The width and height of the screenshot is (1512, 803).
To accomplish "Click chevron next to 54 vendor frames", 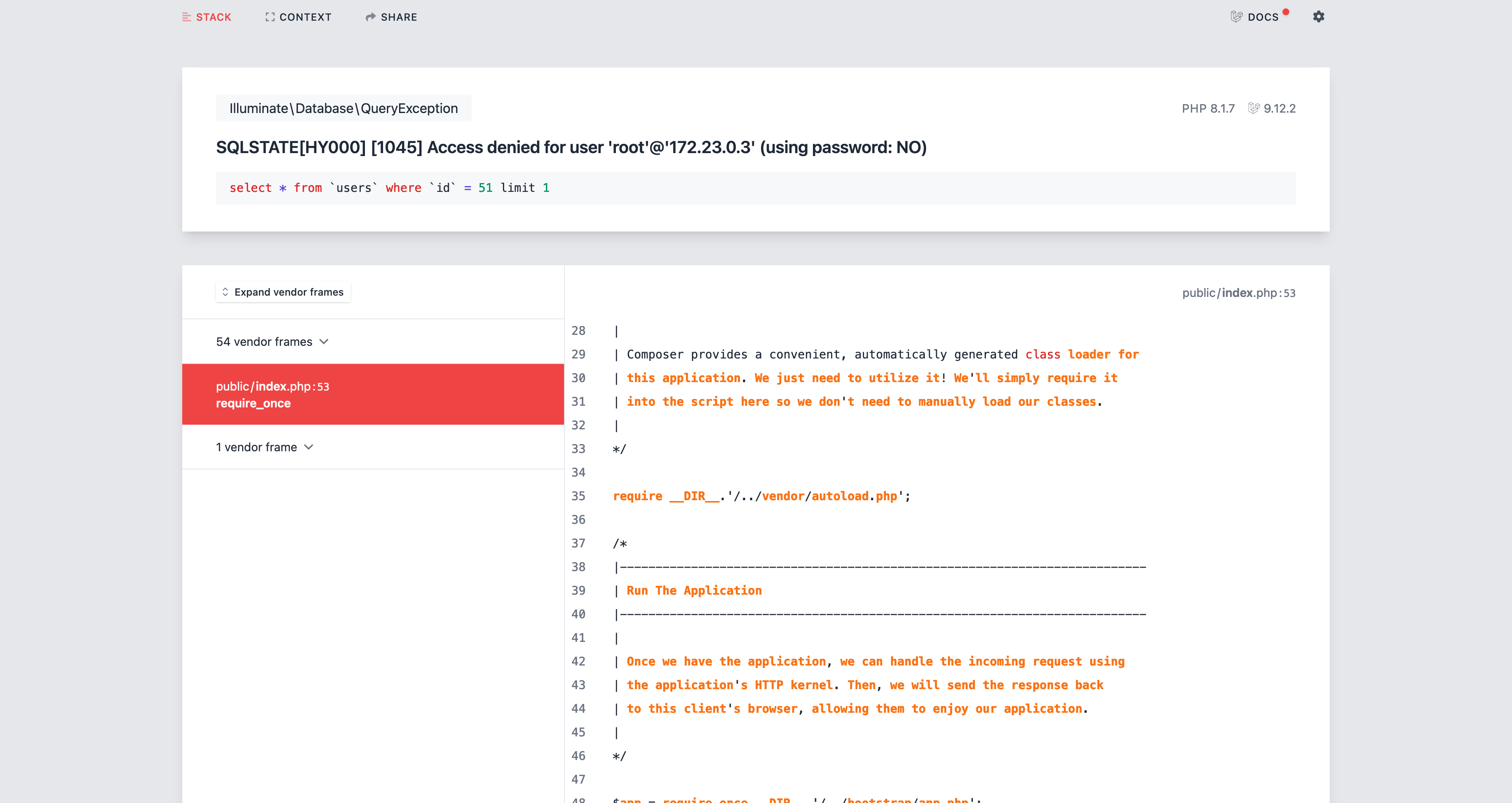I will [x=324, y=342].
